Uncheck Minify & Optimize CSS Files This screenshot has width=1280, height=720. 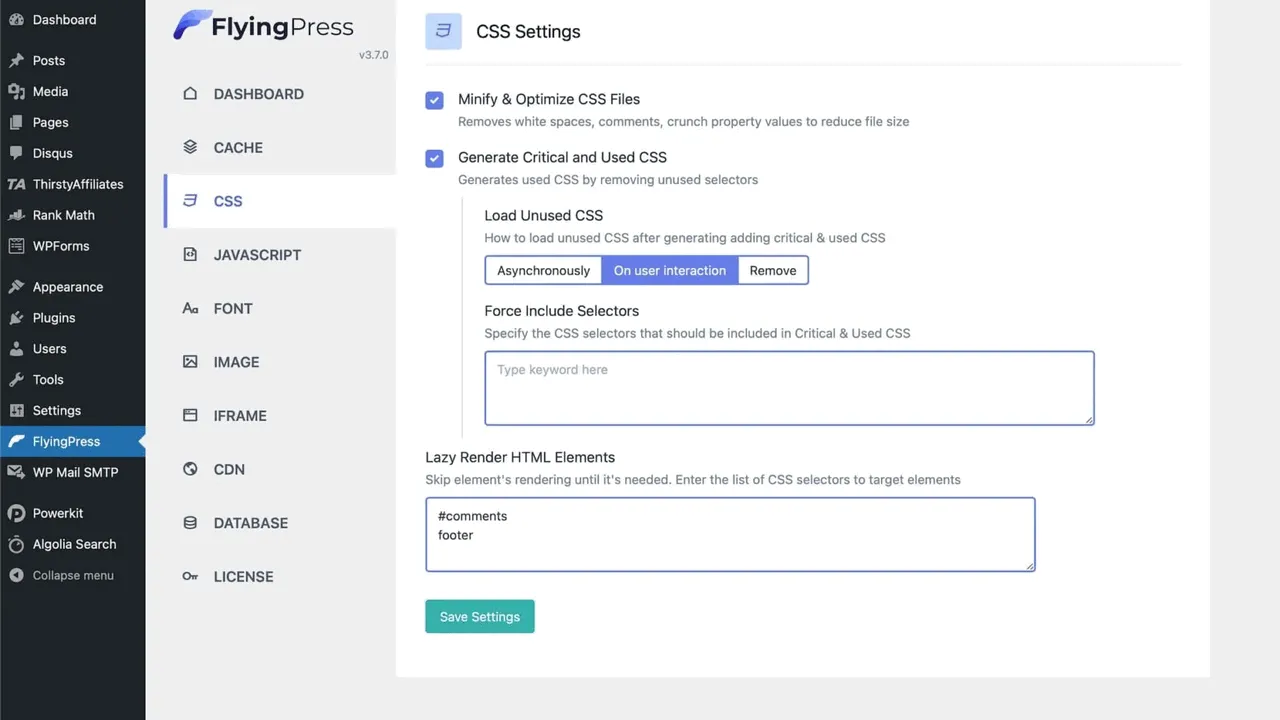[434, 100]
